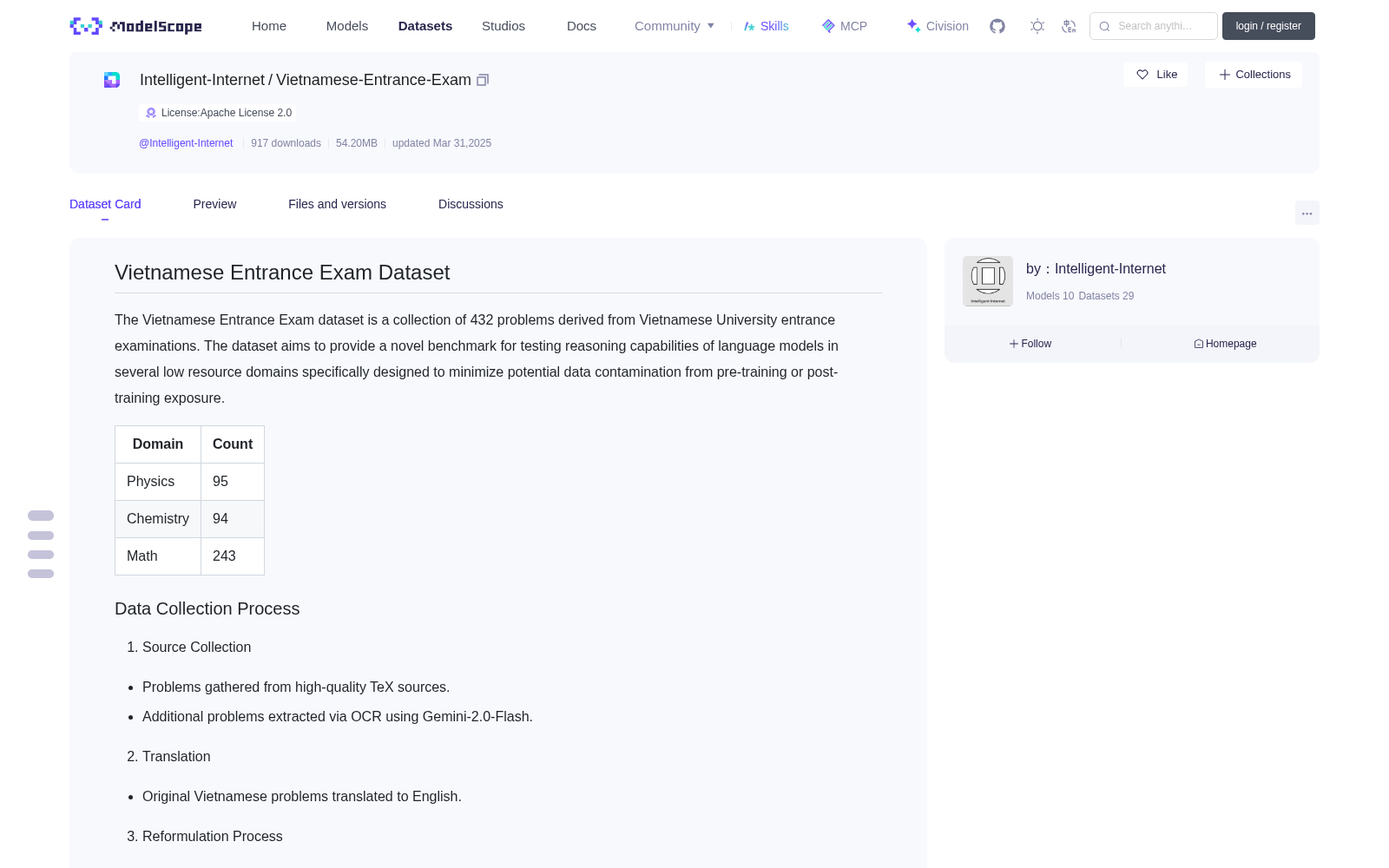Open the Files and versions tab

(337, 204)
